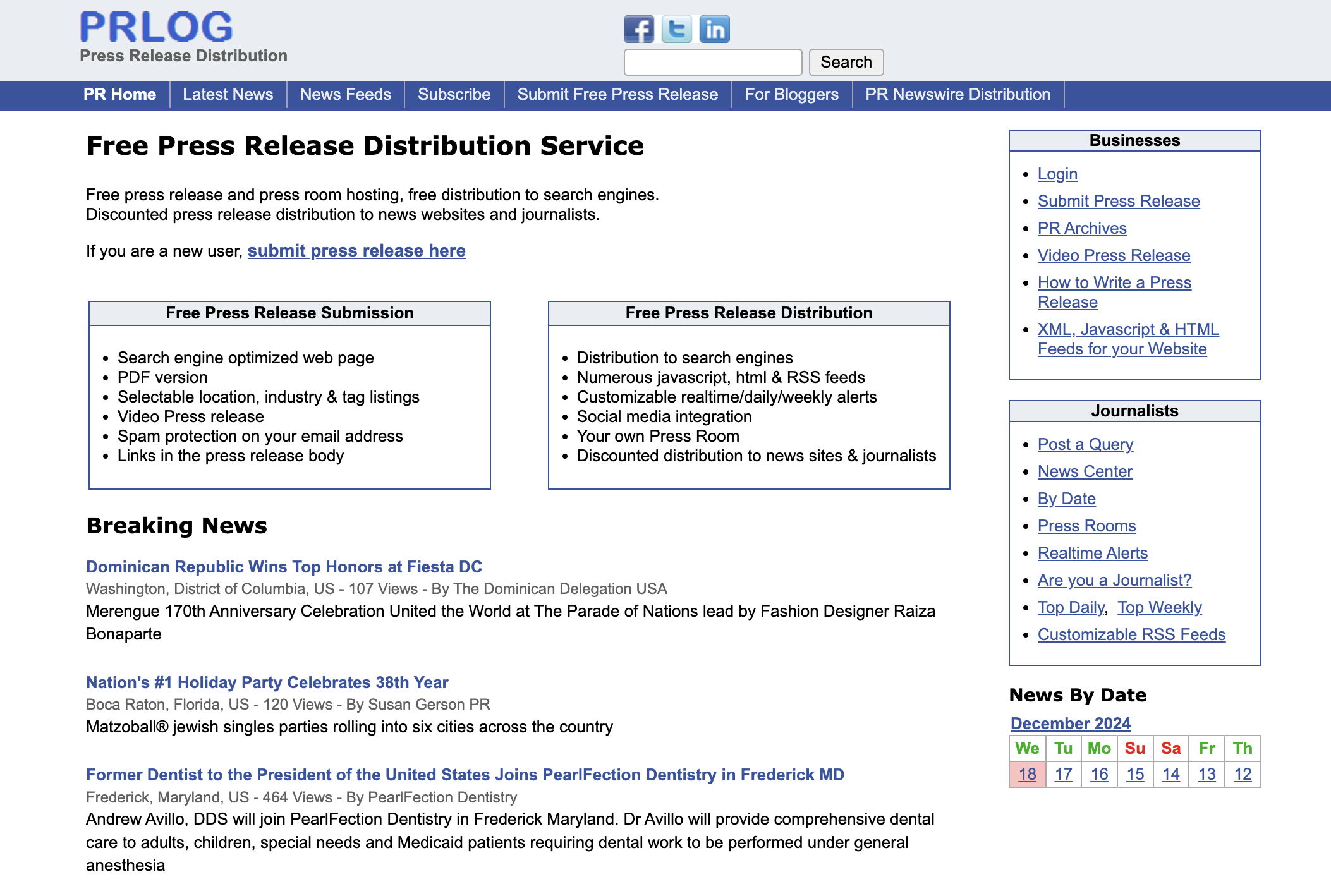Click the 'News By Date' heading
1331x896 pixels.
[x=1078, y=695]
